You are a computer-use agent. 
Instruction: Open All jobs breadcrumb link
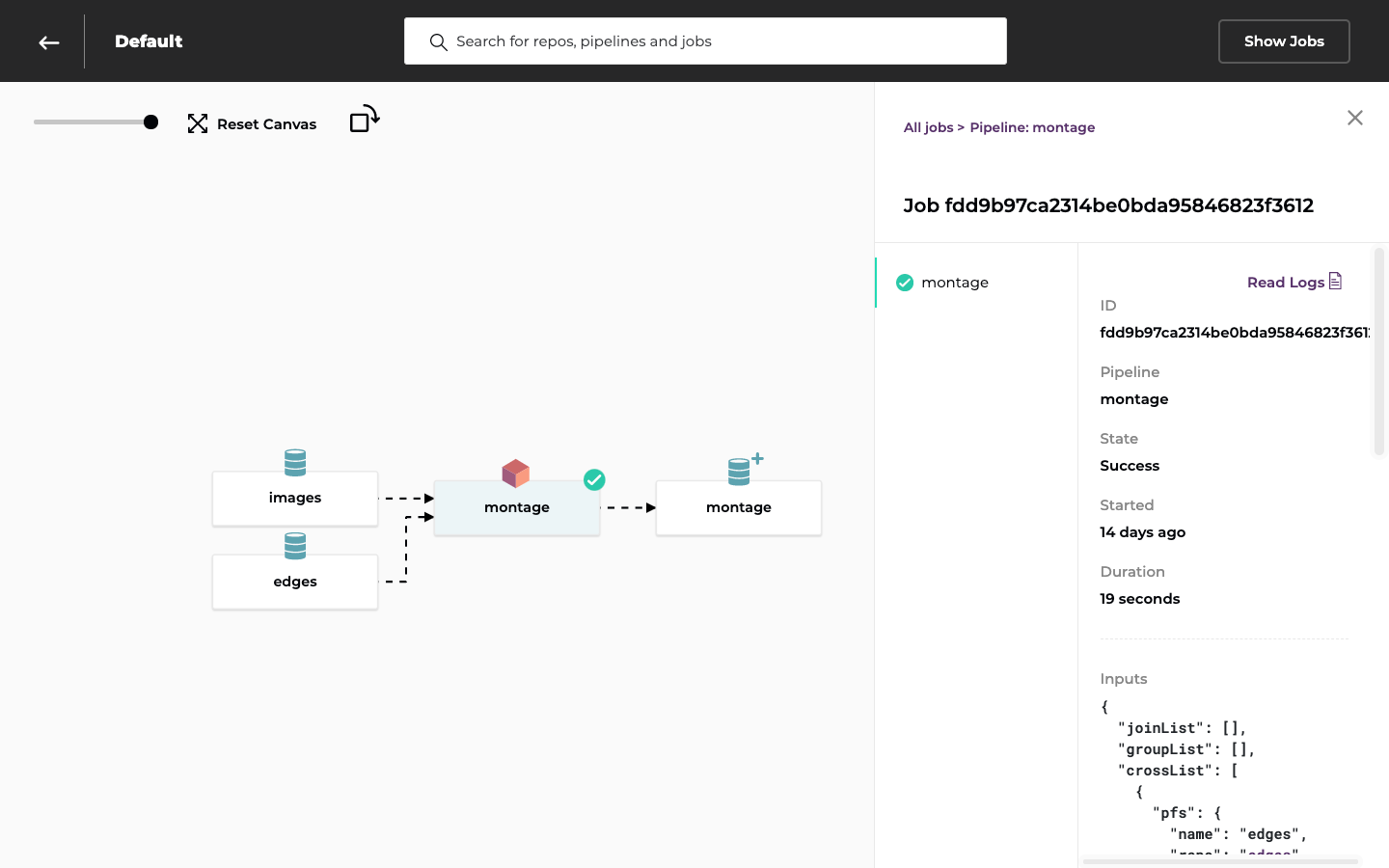928,127
